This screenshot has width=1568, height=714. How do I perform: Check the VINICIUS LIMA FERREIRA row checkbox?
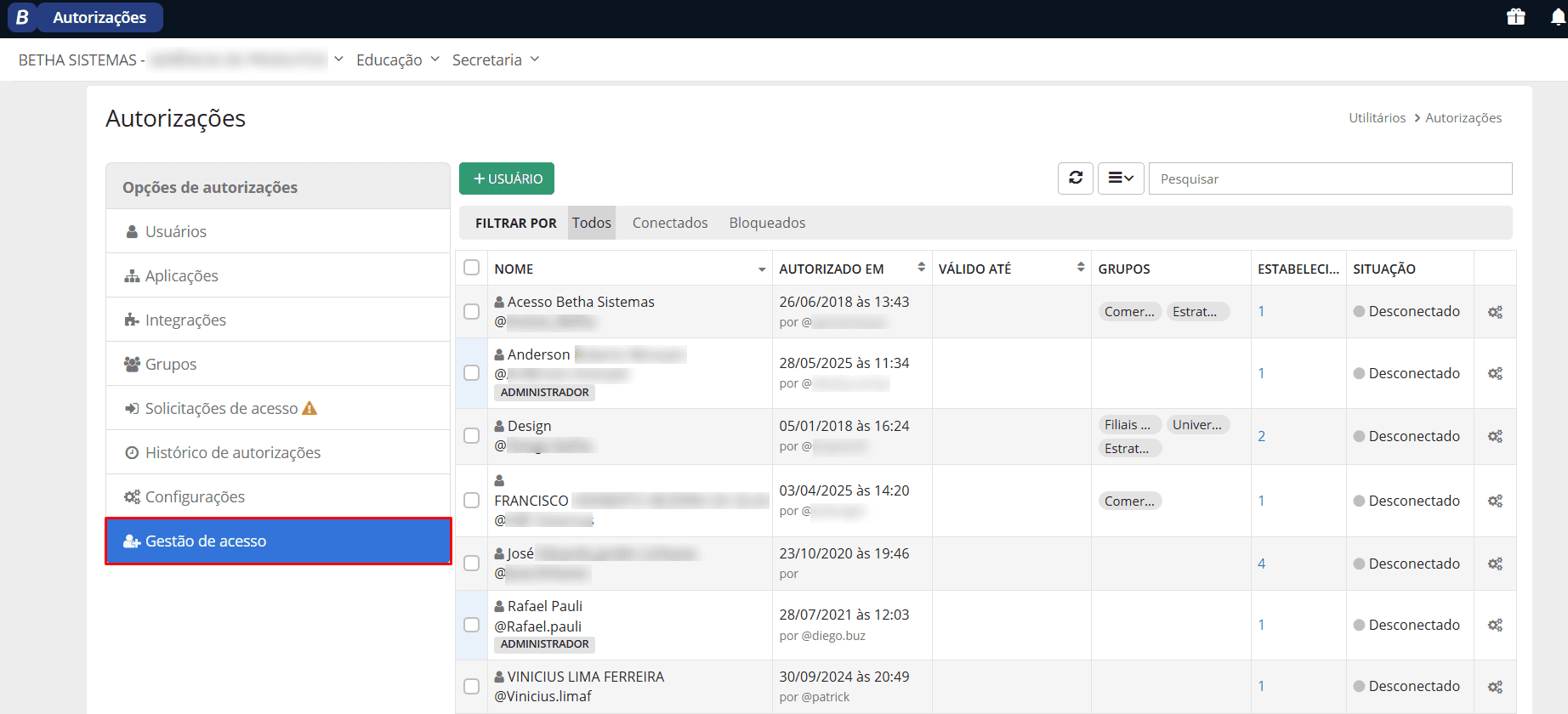click(471, 685)
